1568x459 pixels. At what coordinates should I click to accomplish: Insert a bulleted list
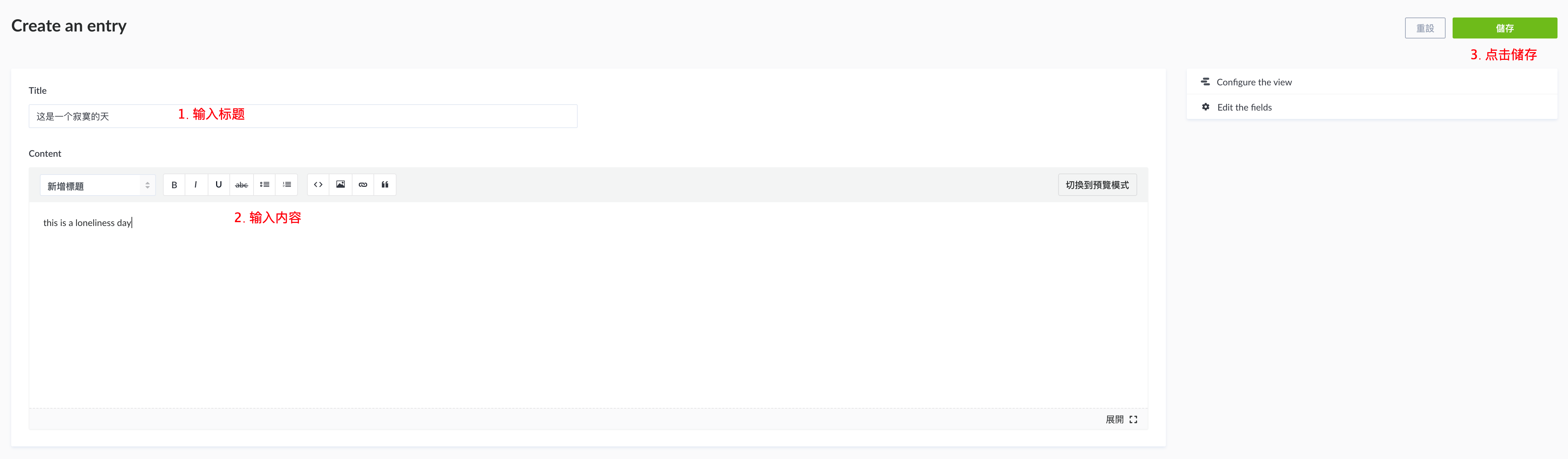(x=264, y=185)
